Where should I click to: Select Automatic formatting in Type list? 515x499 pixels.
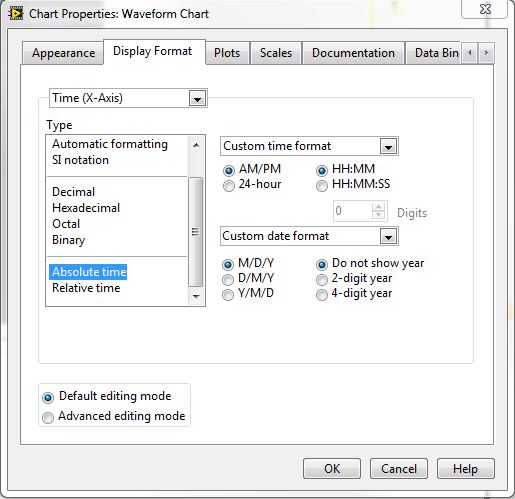coord(110,144)
